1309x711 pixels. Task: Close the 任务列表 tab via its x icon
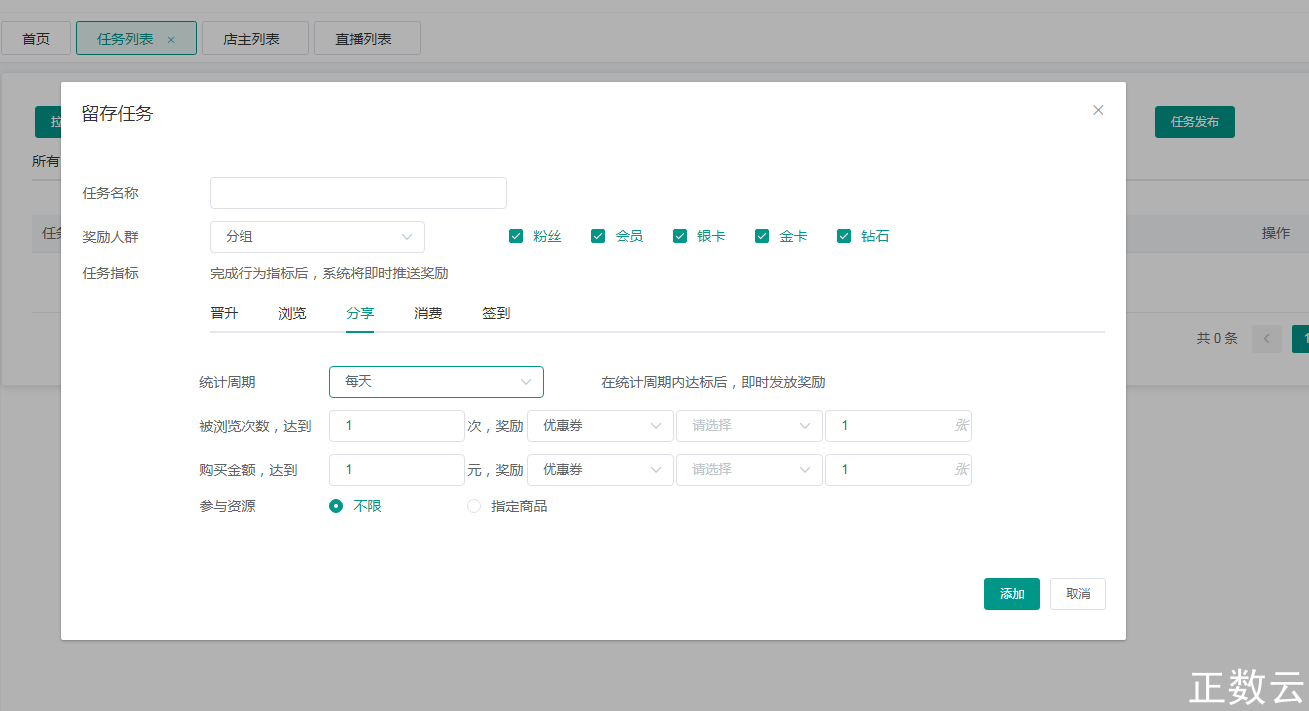point(171,40)
